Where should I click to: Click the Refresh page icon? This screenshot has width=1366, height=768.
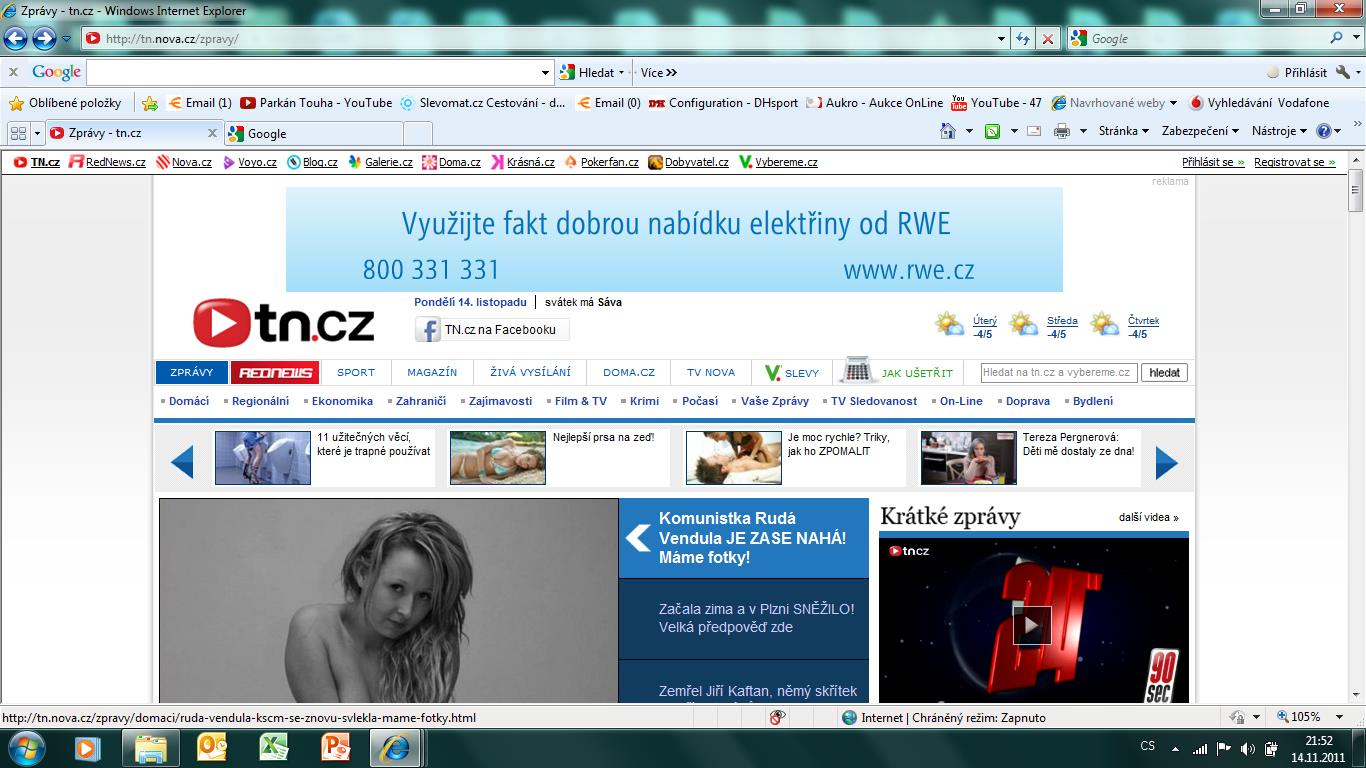click(x=1023, y=39)
